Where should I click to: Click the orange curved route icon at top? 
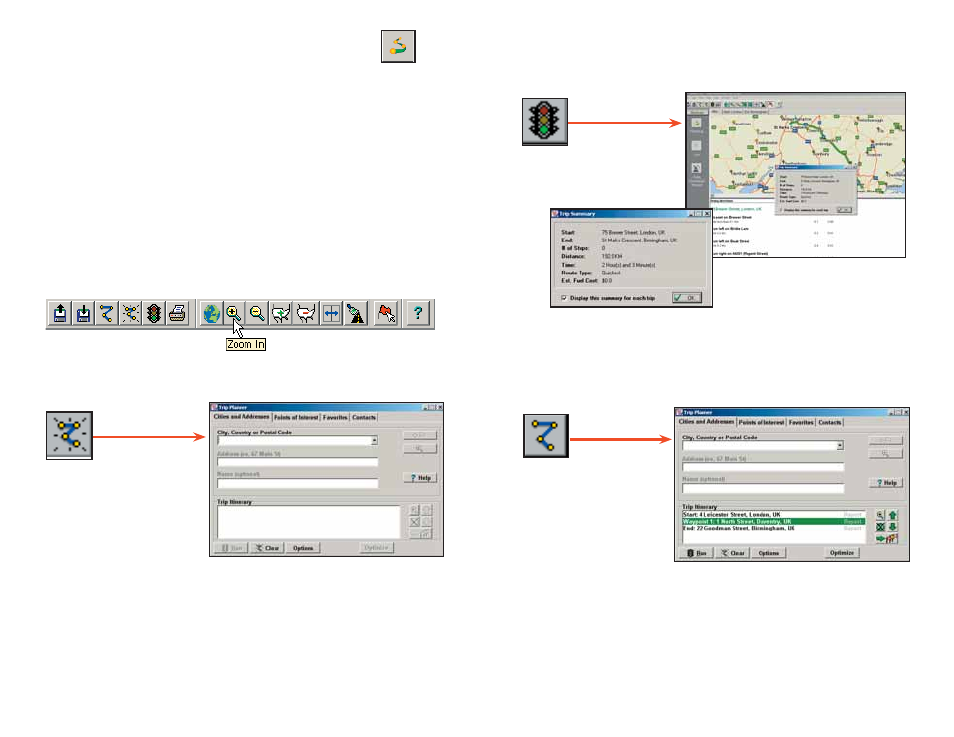pyautogui.click(x=399, y=46)
